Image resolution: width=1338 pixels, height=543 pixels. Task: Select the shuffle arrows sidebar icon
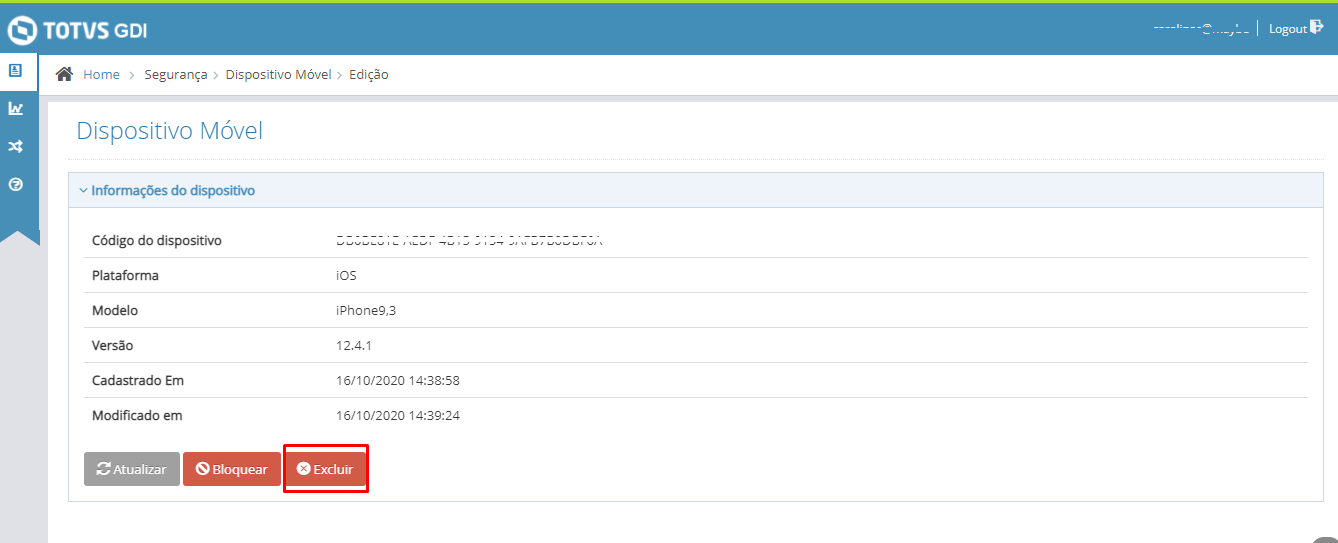pos(15,147)
